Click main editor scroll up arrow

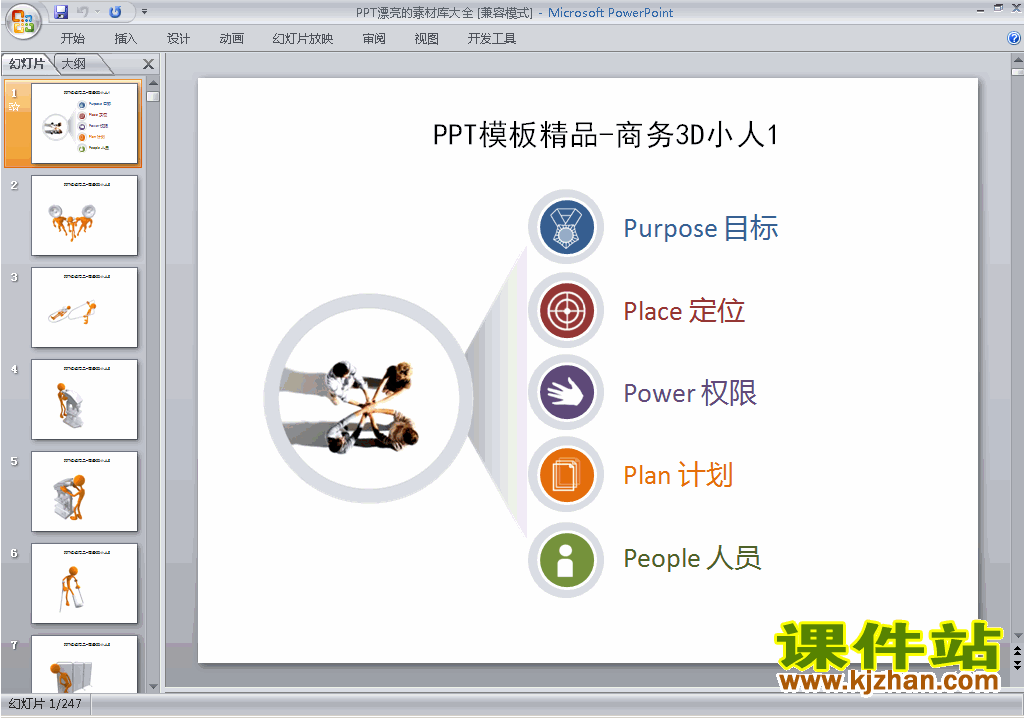(1017, 60)
